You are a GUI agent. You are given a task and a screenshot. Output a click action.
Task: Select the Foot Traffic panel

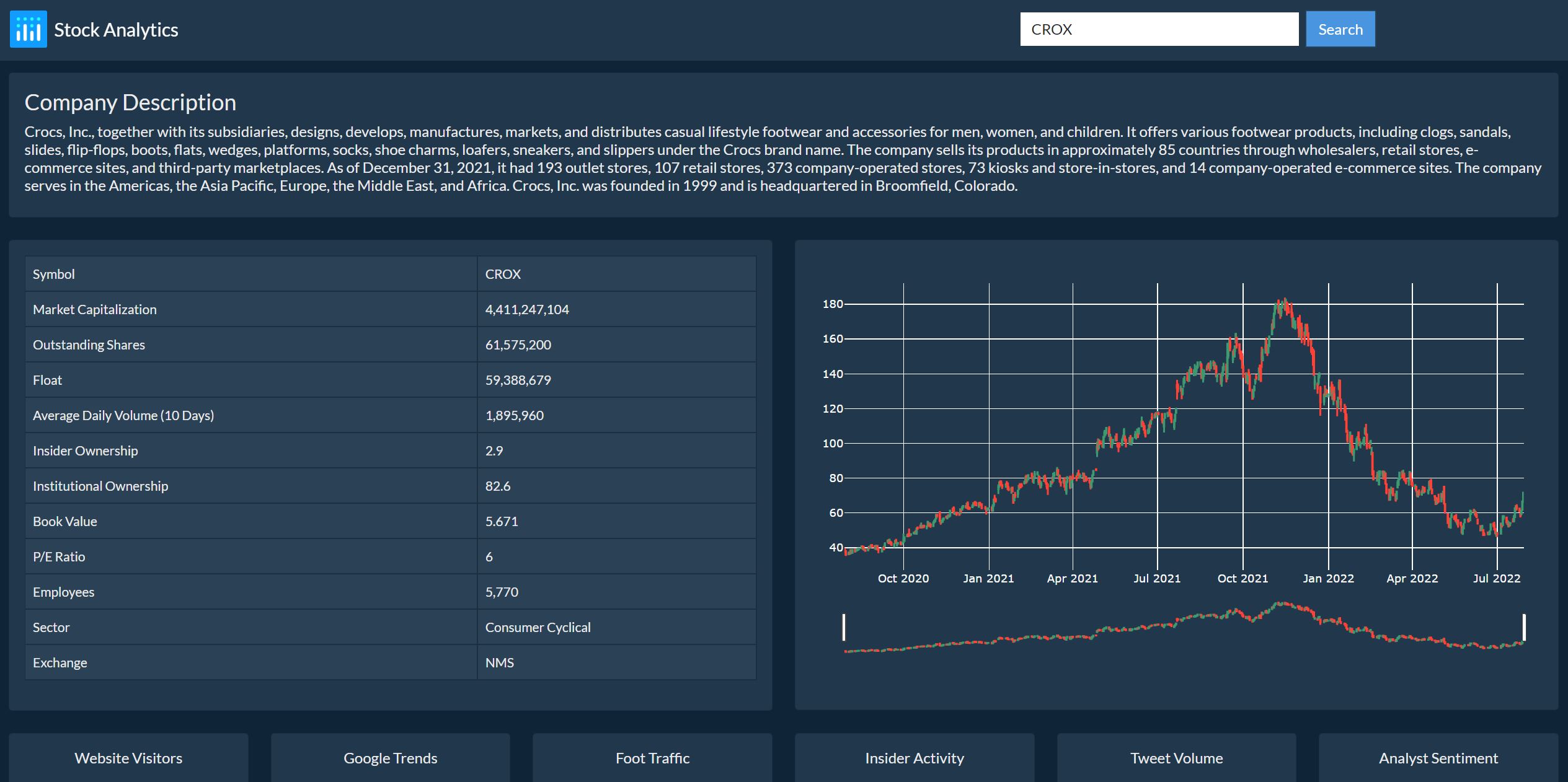pos(652,757)
